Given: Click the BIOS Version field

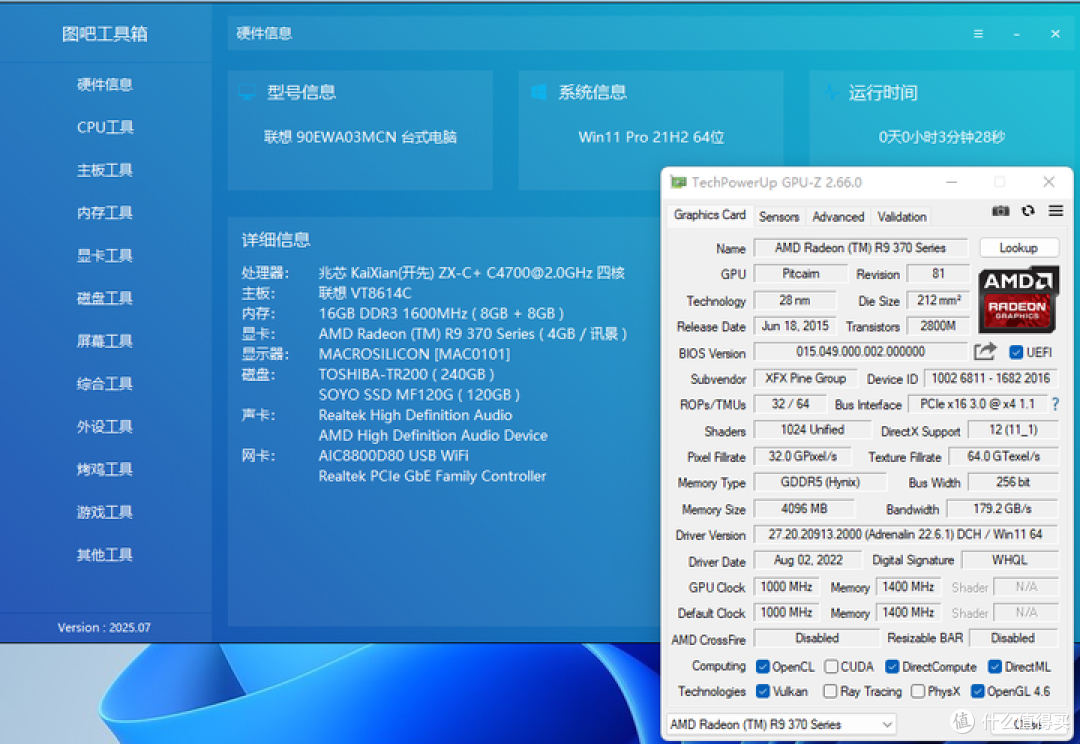Looking at the screenshot, I should [860, 352].
